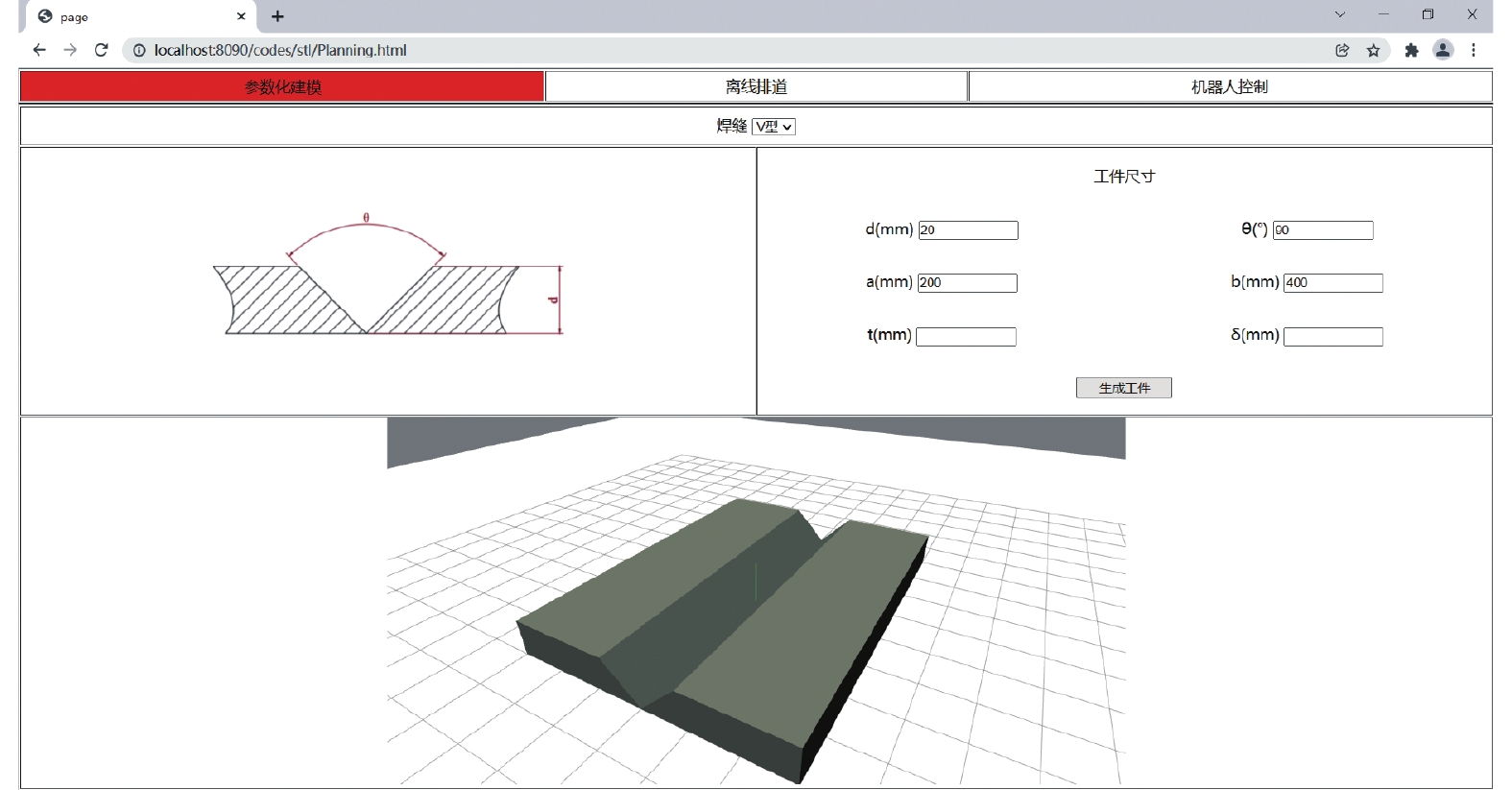This screenshot has width=1512, height=790.
Task: Click the browser back arrow
Action: 38,50
